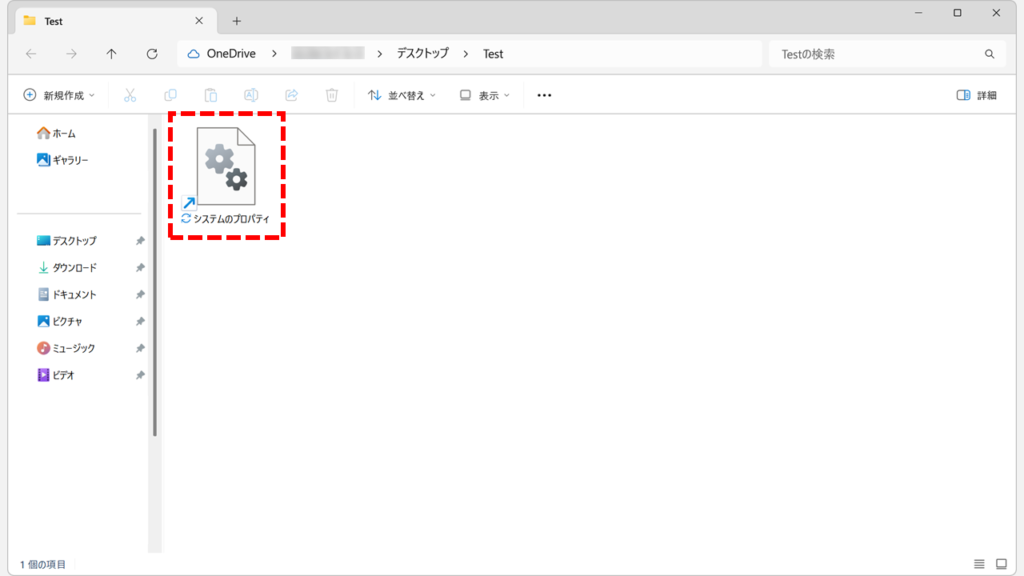Expand chevron before デスクトップ in address bar

(x=379, y=54)
